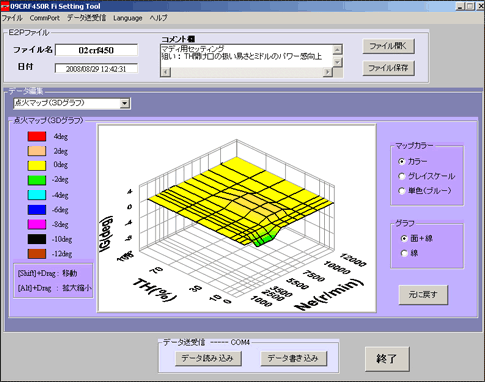The height and width of the screenshot is (382, 485).
Task: Click the ファイル保存 button
Action: (388, 68)
